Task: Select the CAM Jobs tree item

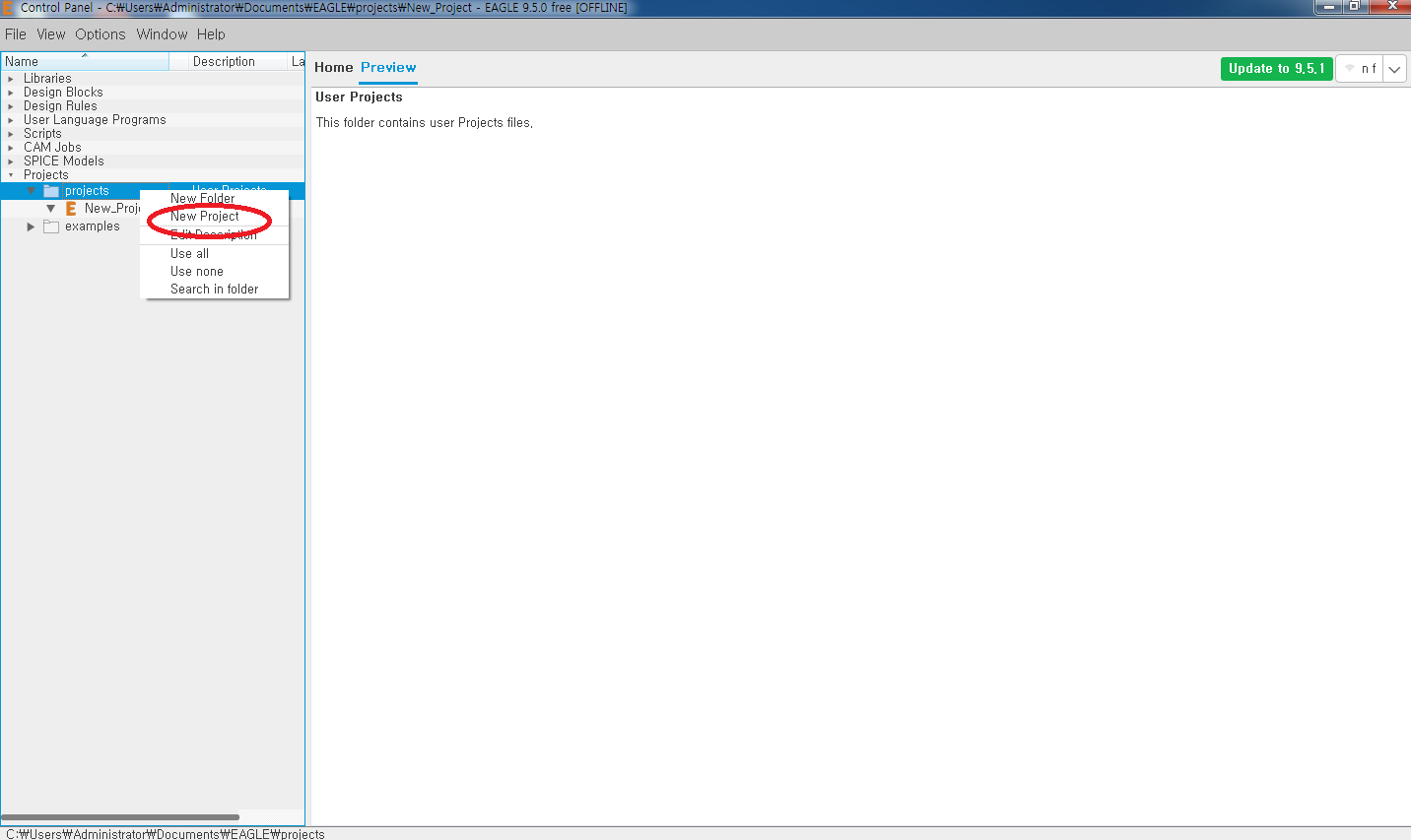Action: [52, 148]
